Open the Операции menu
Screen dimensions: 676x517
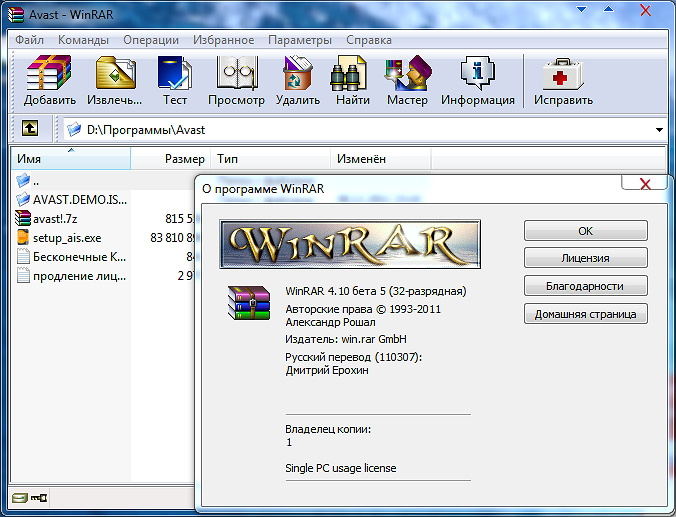(151, 40)
